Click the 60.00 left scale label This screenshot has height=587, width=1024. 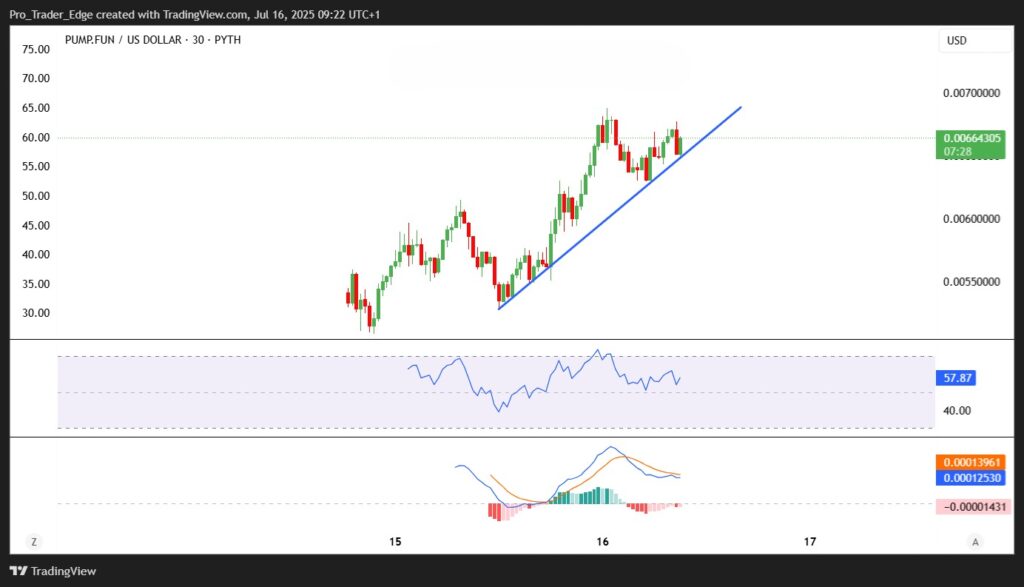(x=36, y=137)
